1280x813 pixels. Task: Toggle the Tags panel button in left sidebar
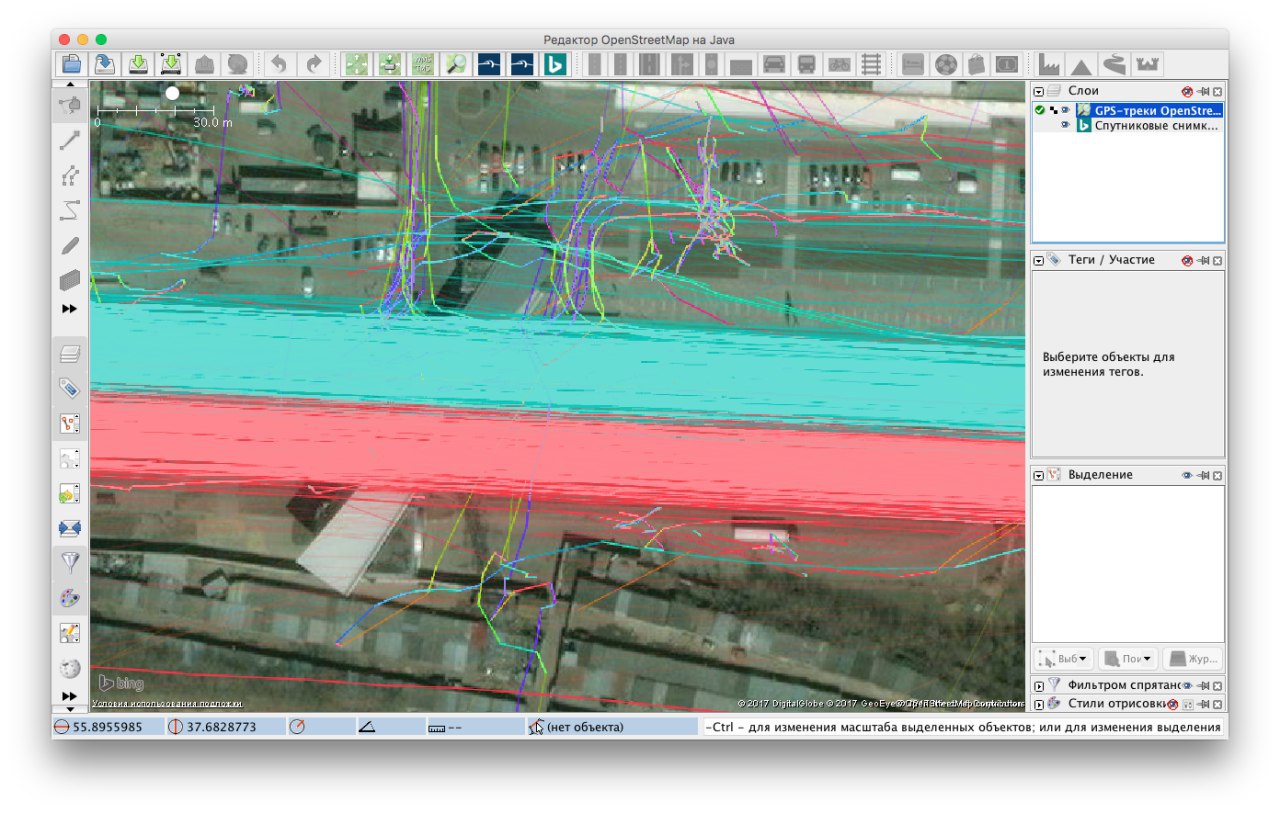tap(70, 388)
